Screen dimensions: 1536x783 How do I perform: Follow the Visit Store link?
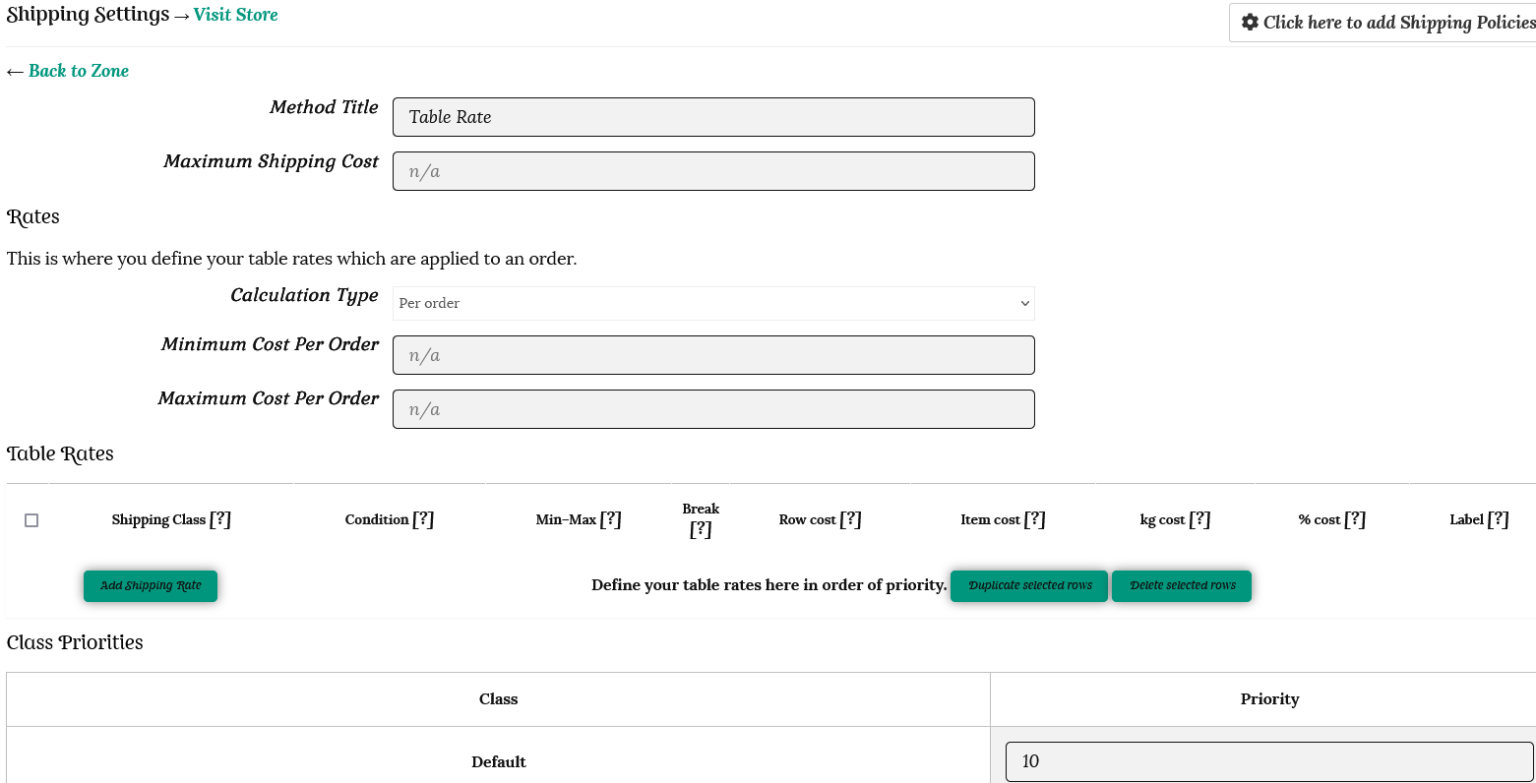tap(236, 15)
